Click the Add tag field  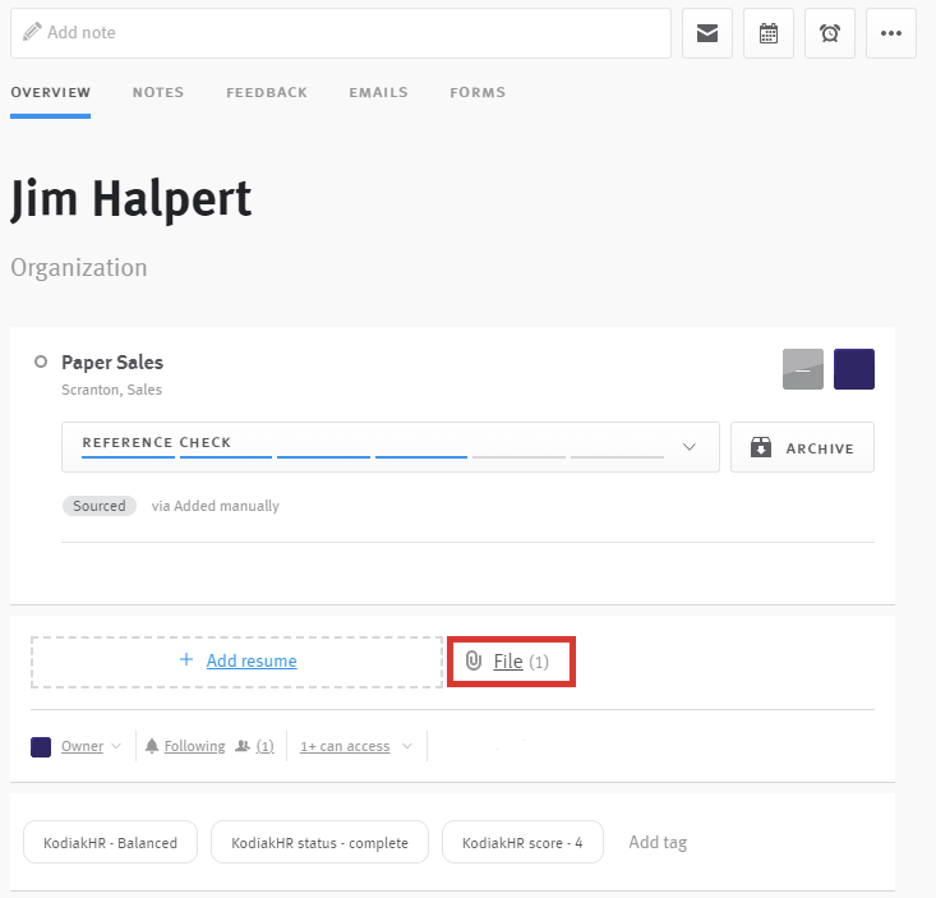click(x=658, y=842)
